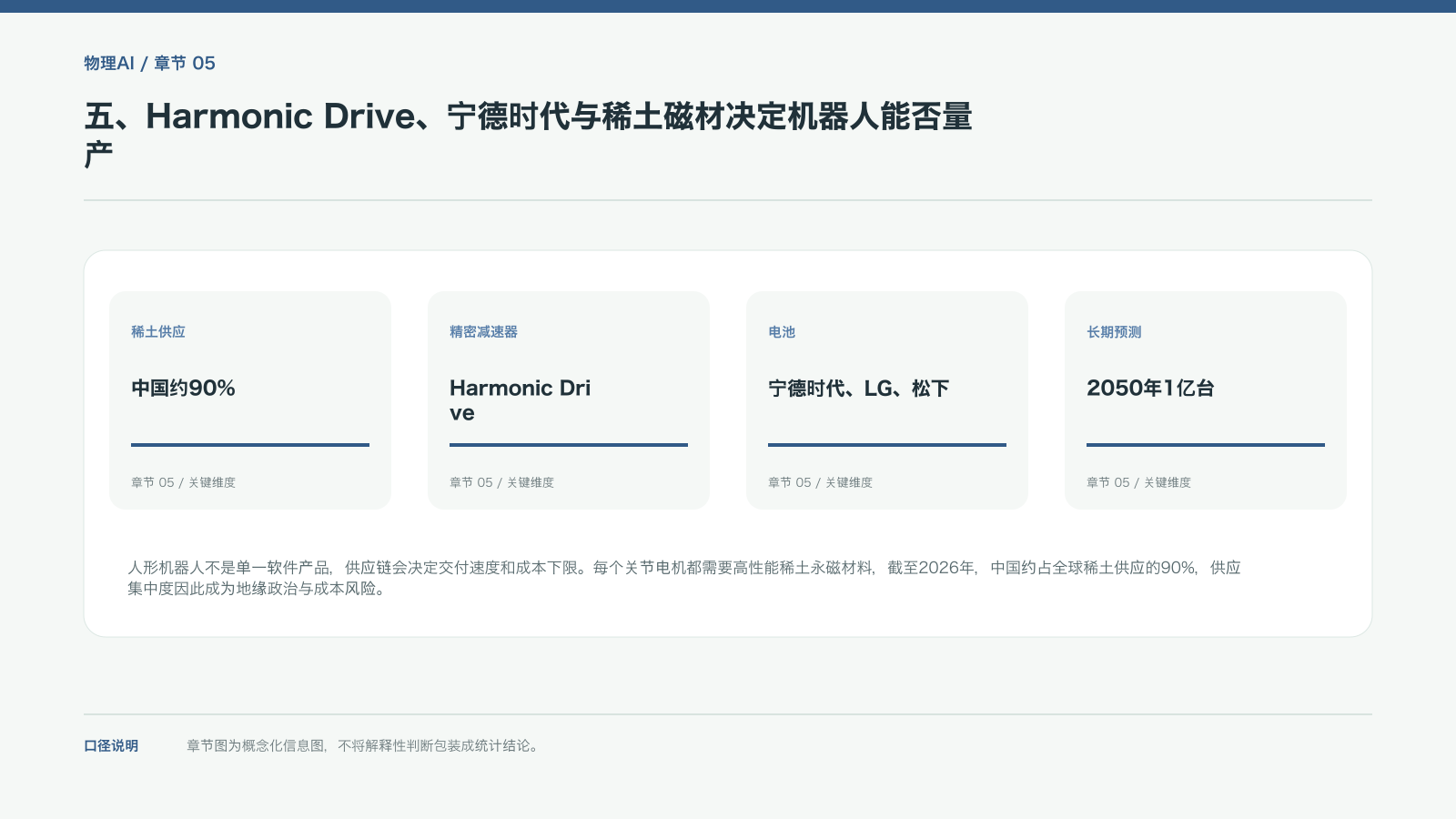Click the value '宁德时代、LG、松下'
1456x819 pixels.
(858, 389)
